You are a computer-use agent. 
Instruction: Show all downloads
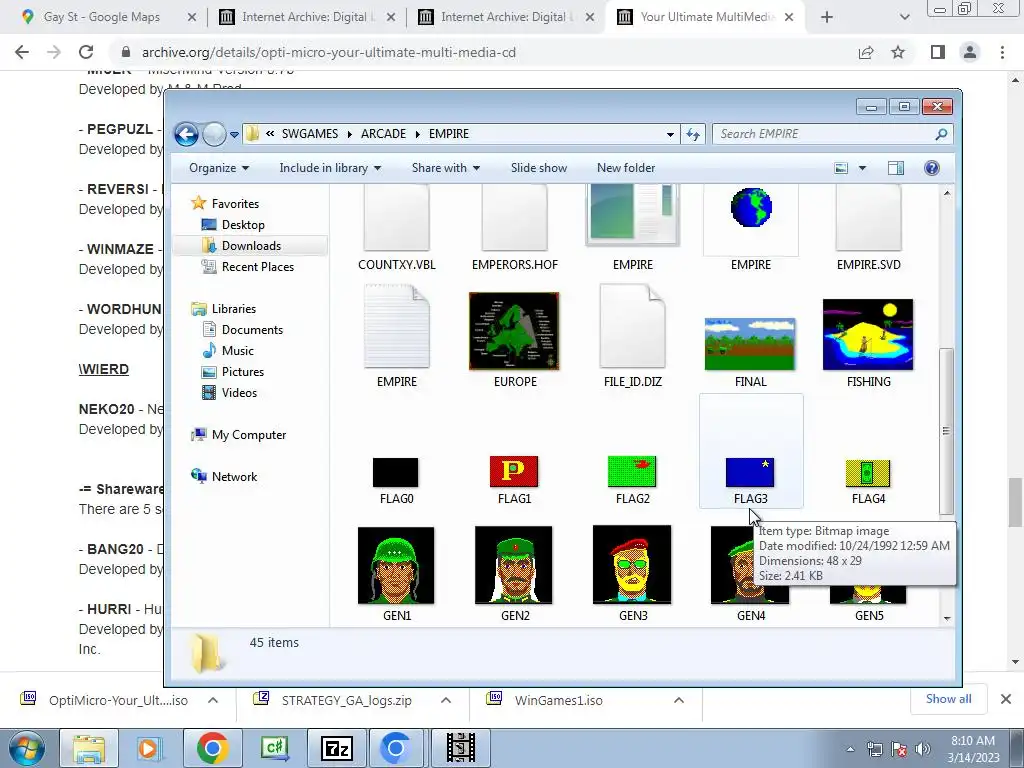(x=948, y=699)
